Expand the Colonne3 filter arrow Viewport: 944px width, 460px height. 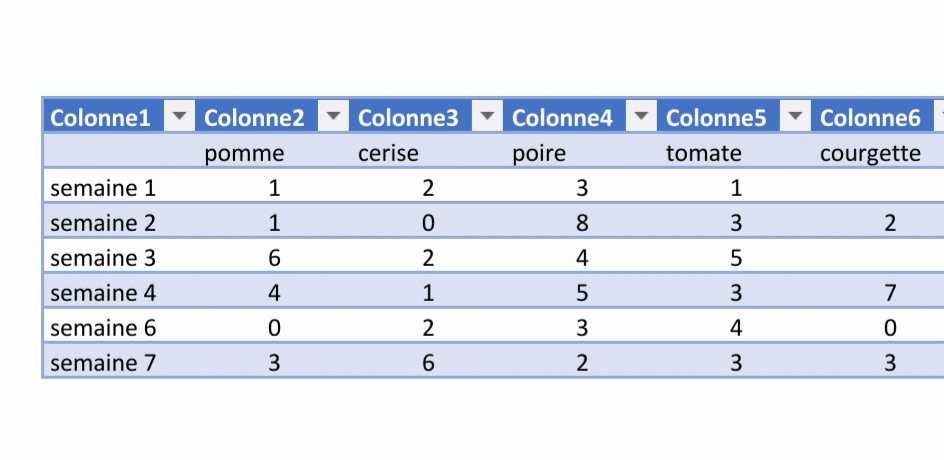point(487,117)
